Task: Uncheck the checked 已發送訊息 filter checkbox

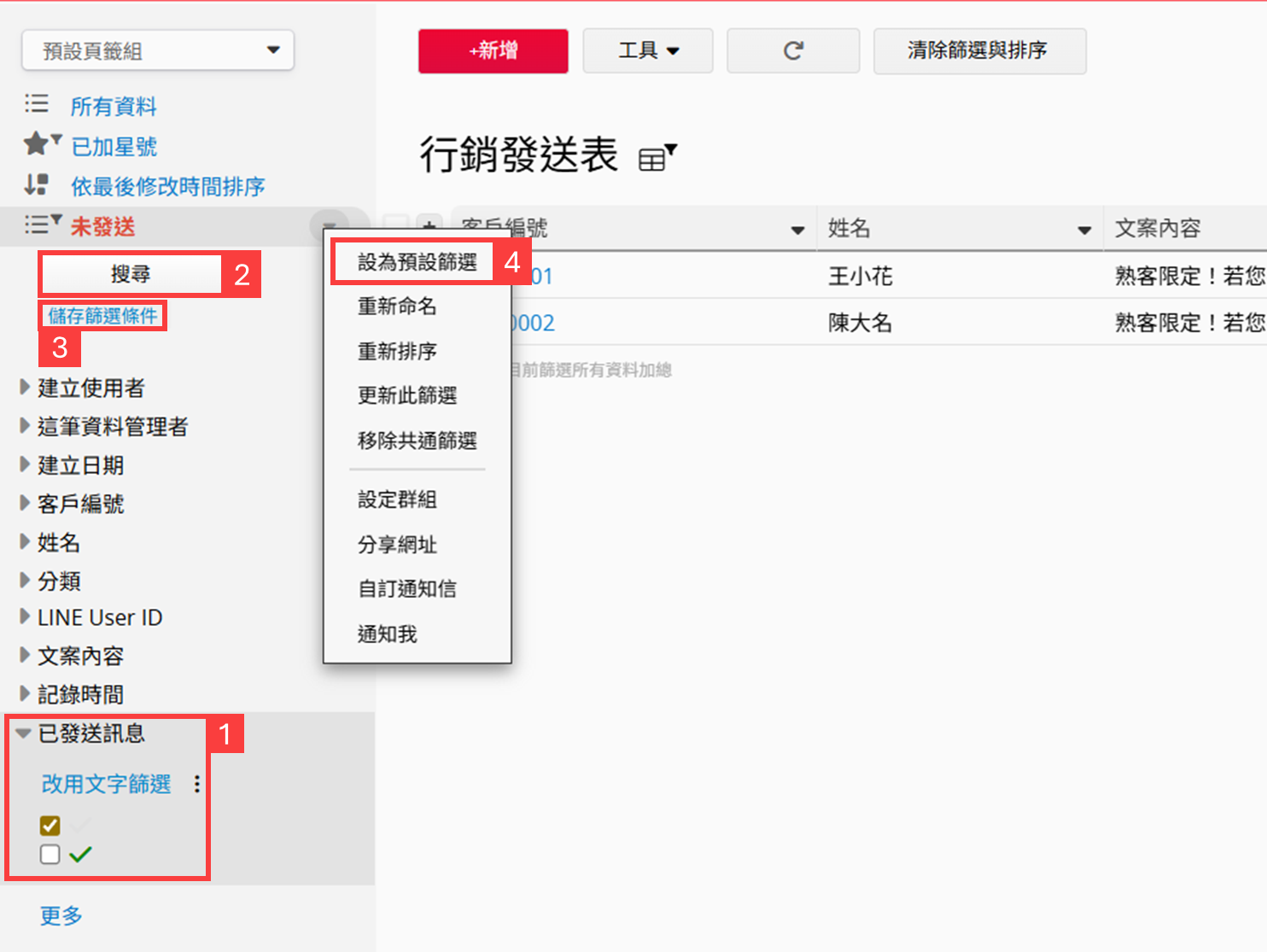Action: coord(50,826)
